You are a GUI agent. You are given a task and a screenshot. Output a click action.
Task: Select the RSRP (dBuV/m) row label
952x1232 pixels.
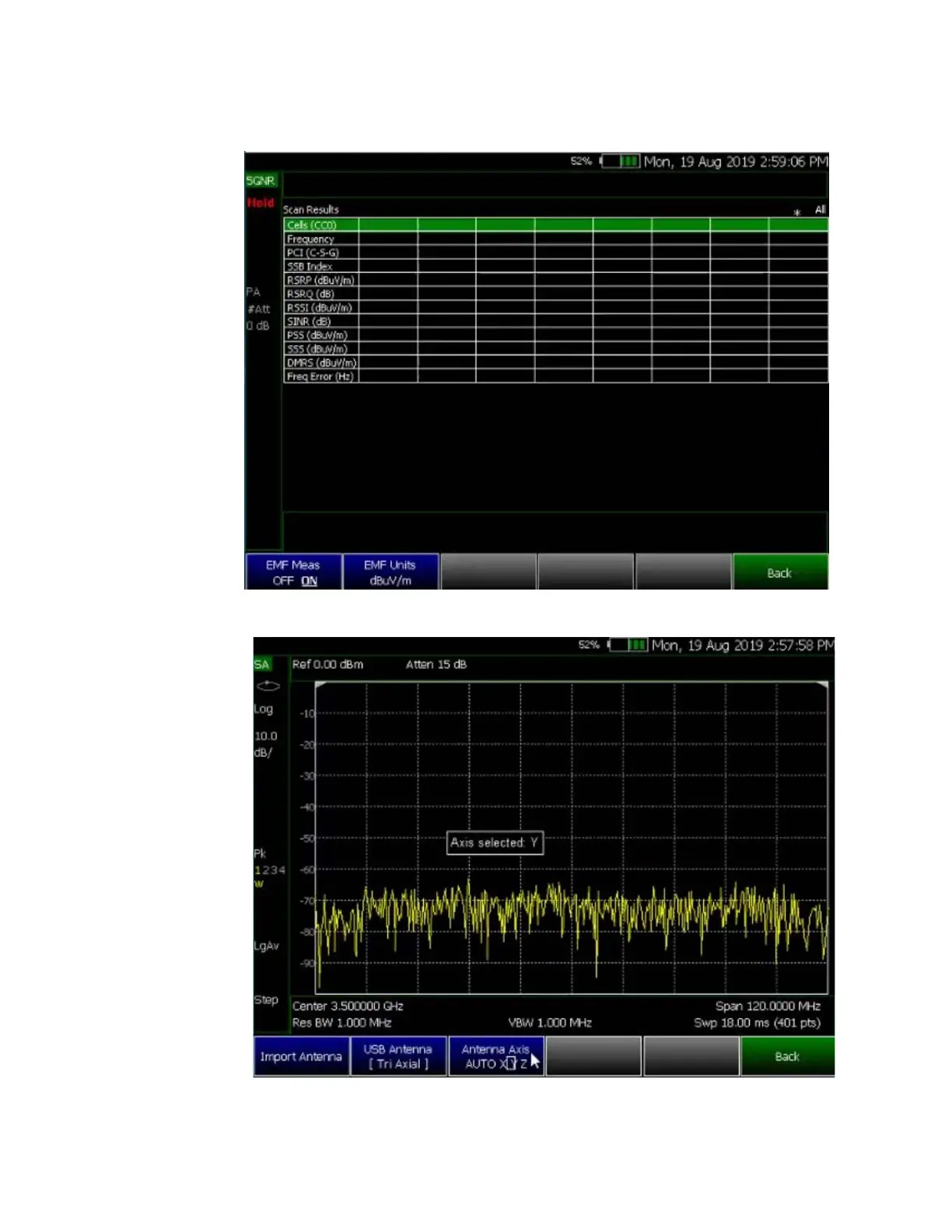click(320, 280)
